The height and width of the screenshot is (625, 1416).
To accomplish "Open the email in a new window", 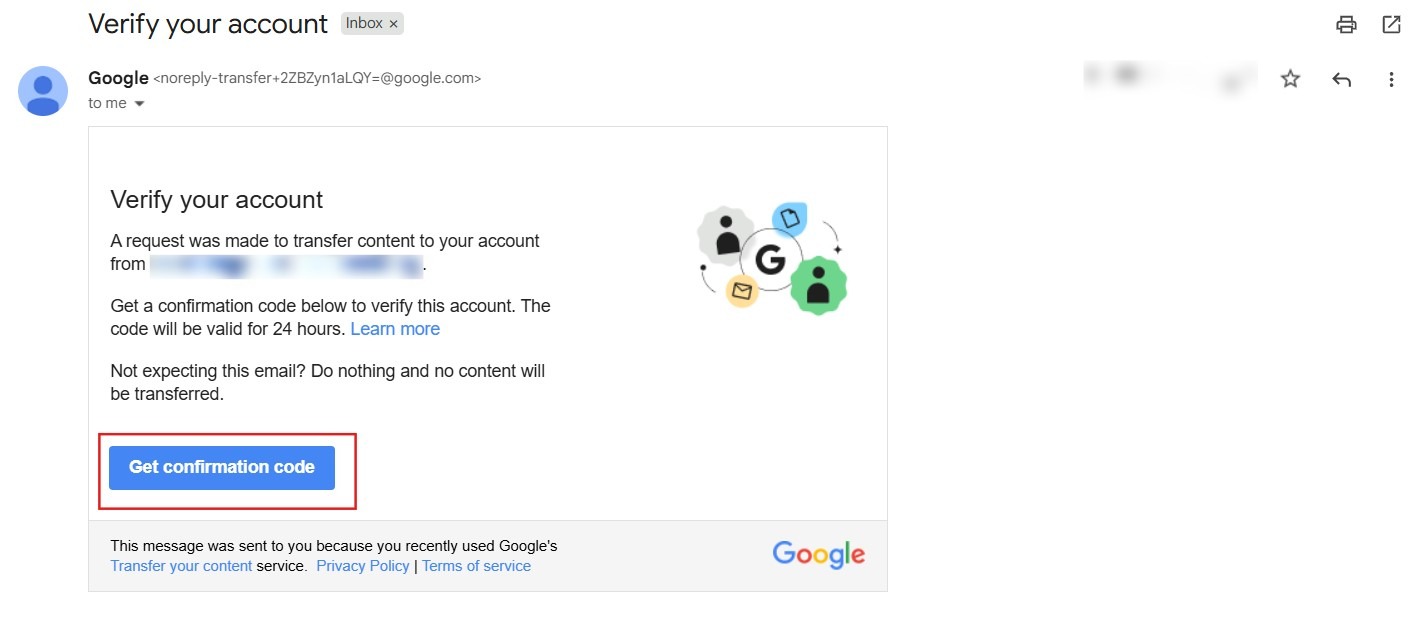I will (x=1391, y=25).
